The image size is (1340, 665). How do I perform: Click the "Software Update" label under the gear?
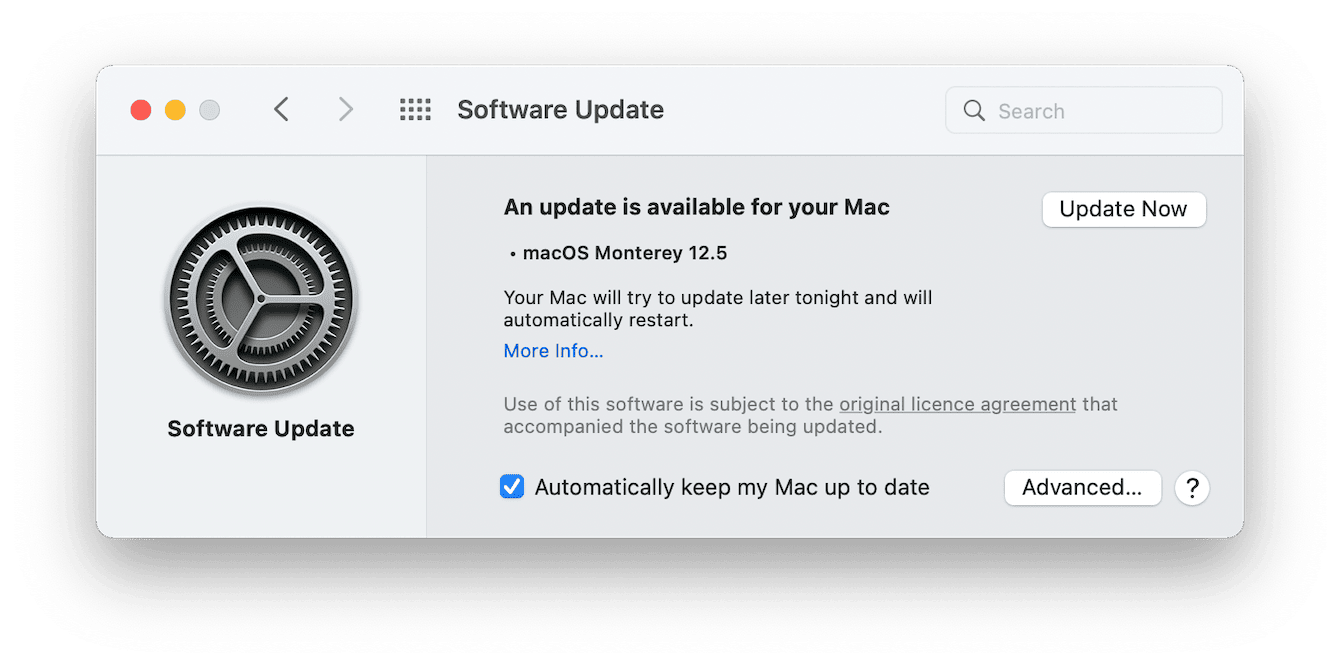point(261,428)
